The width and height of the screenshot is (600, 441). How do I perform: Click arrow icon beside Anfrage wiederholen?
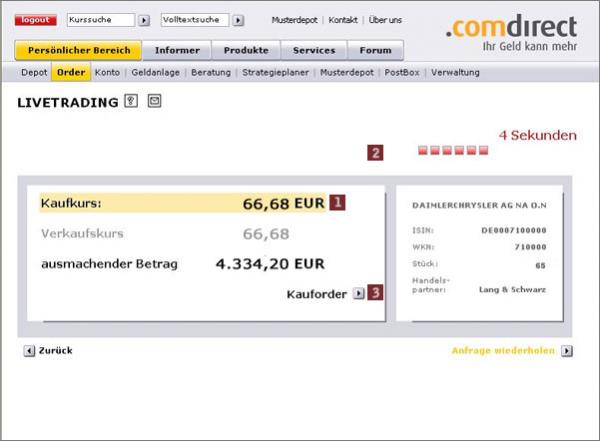coord(566,351)
